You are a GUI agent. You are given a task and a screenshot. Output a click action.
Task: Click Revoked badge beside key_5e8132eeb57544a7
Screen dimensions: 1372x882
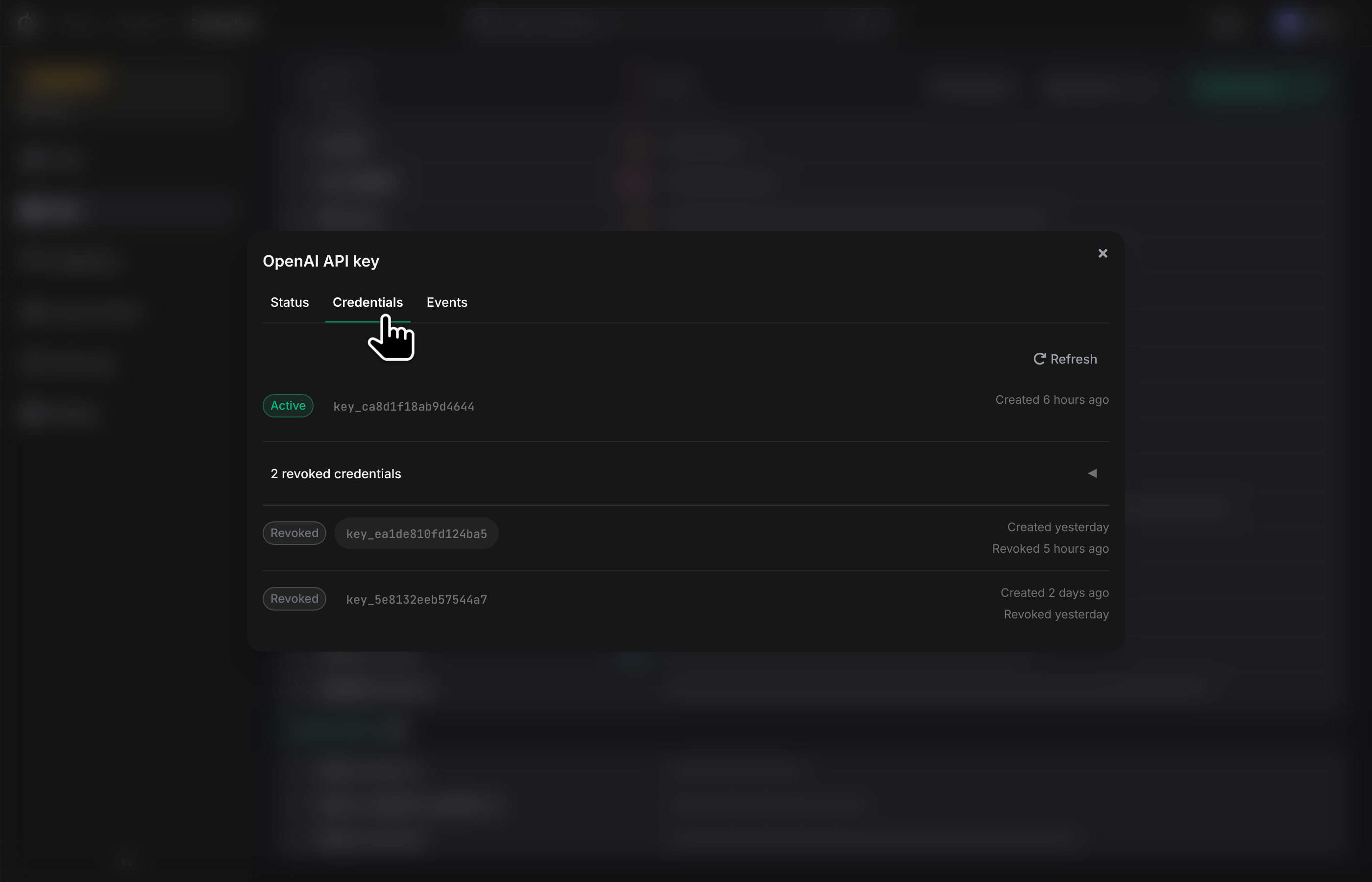(x=294, y=599)
